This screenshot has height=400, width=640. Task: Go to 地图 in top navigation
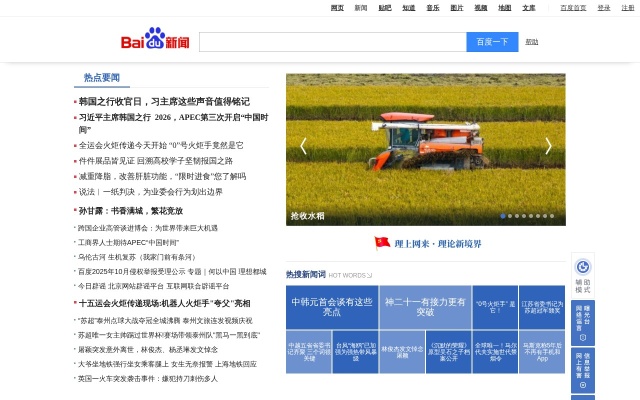(x=505, y=7)
